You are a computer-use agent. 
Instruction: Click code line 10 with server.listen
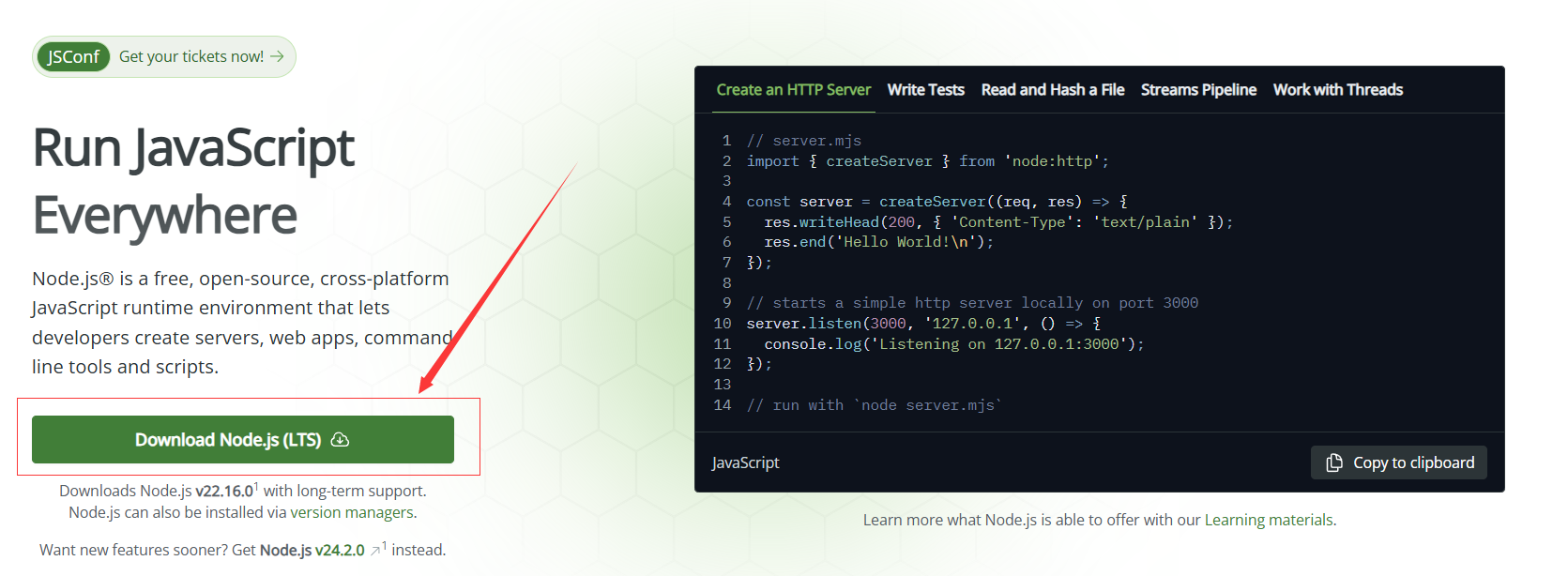tap(923, 324)
